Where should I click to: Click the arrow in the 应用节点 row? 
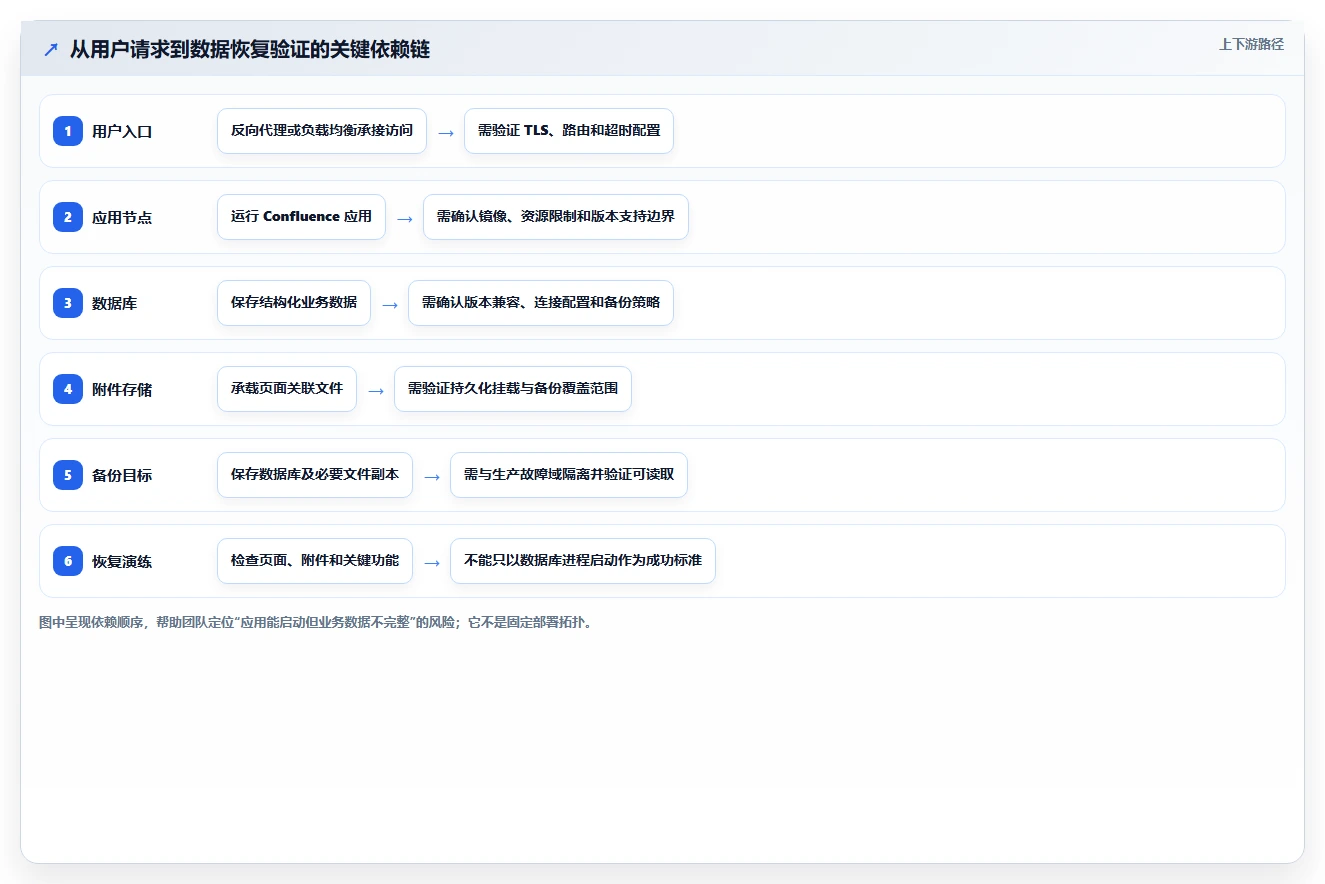(x=405, y=218)
